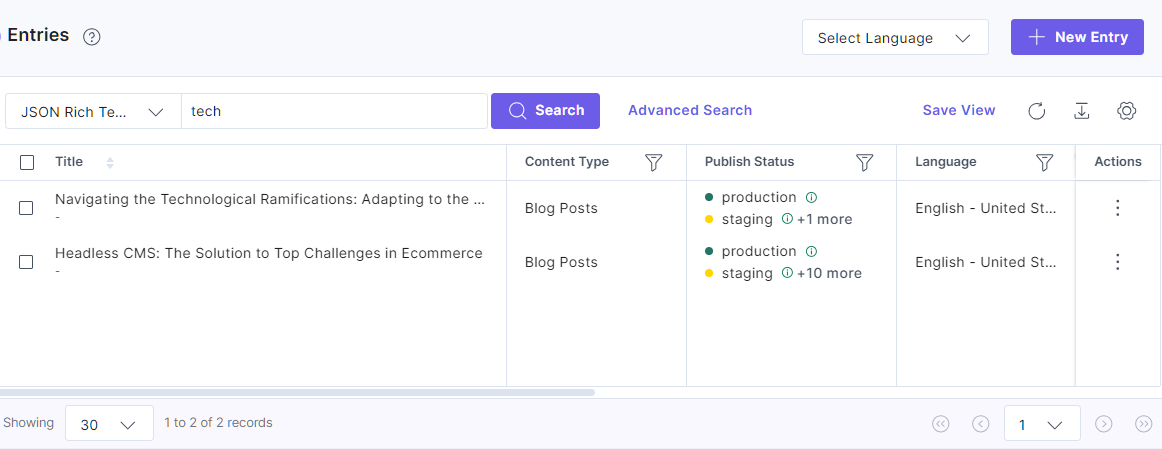Open actions menu for Navigating the Technological entry

click(x=1118, y=208)
